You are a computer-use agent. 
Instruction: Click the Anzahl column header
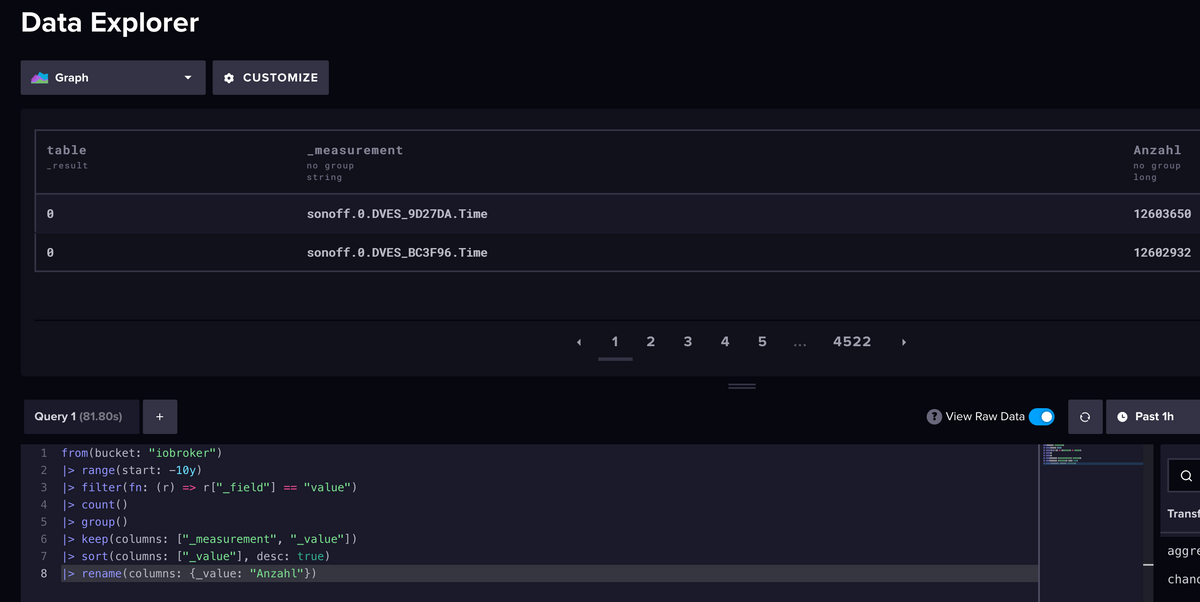point(1157,150)
